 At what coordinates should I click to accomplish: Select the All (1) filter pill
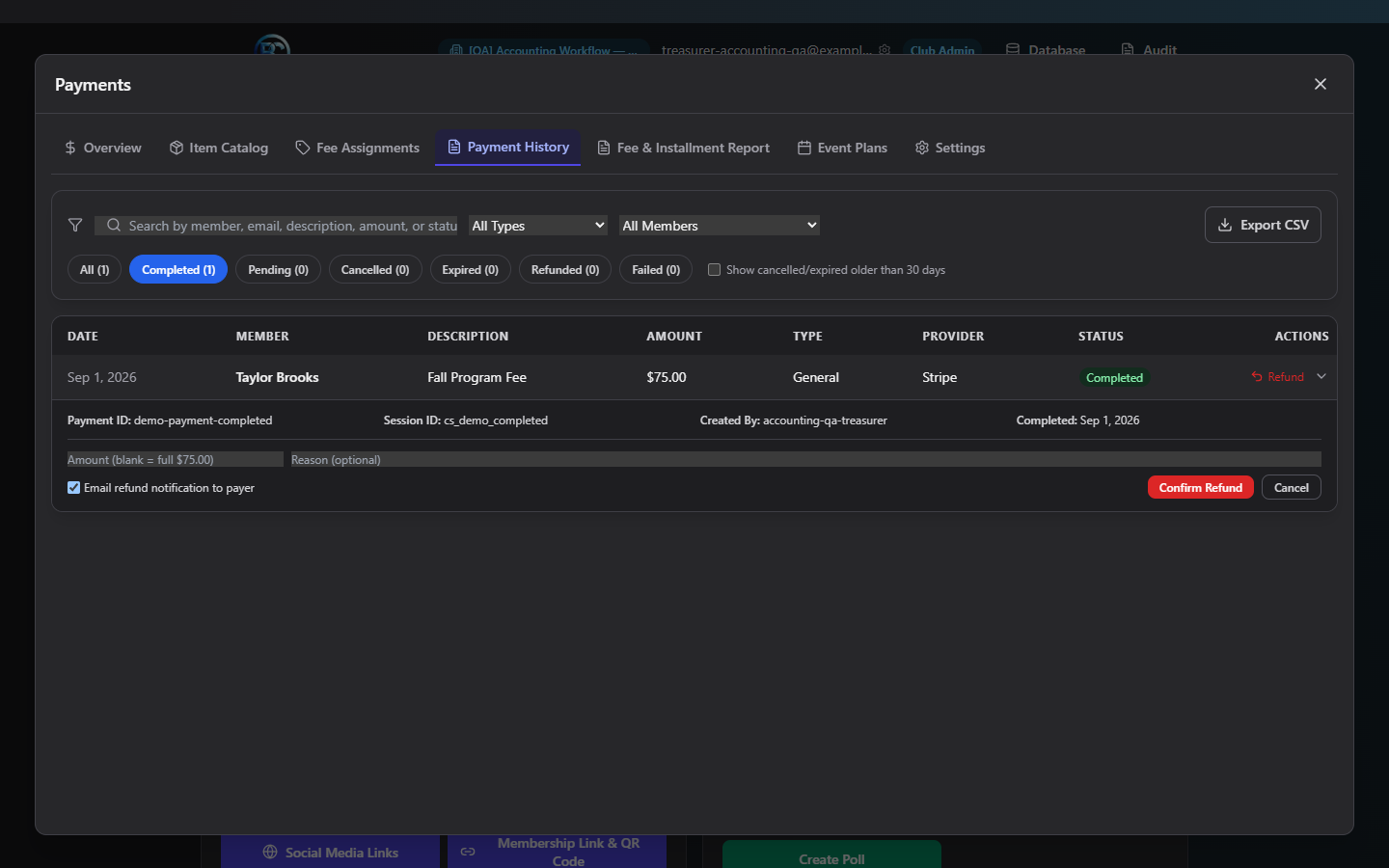tap(95, 270)
